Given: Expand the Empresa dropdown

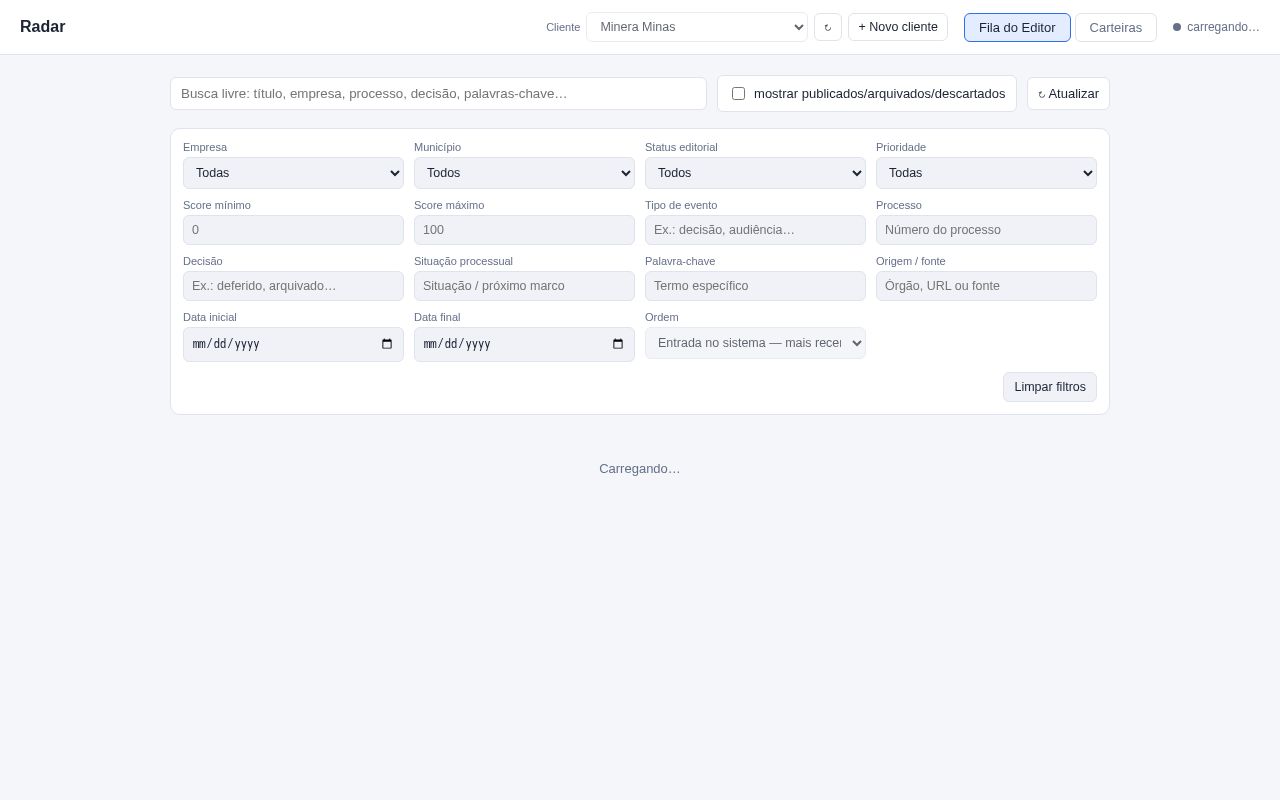Looking at the screenshot, I should (293, 173).
